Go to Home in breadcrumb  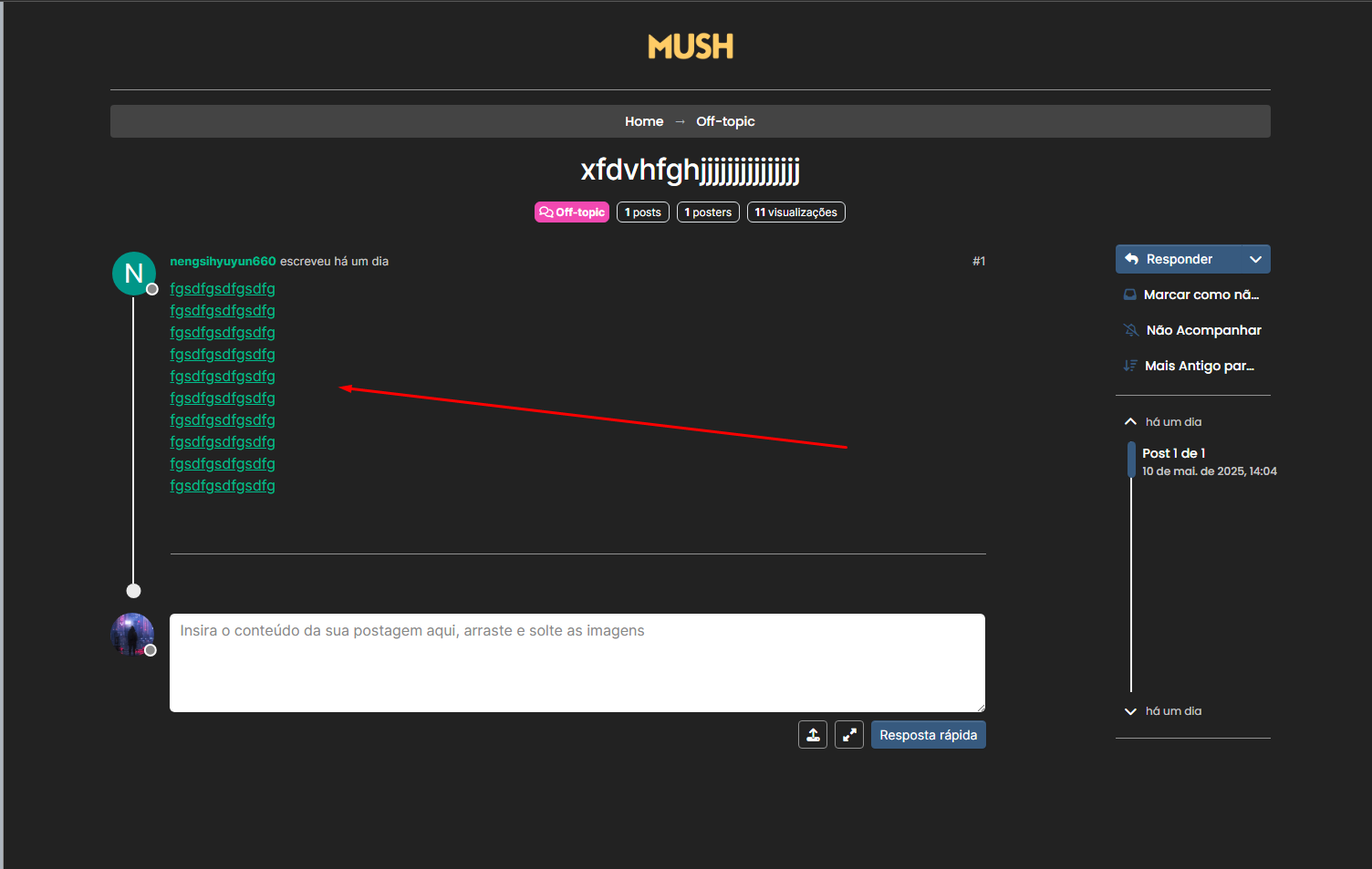point(644,121)
